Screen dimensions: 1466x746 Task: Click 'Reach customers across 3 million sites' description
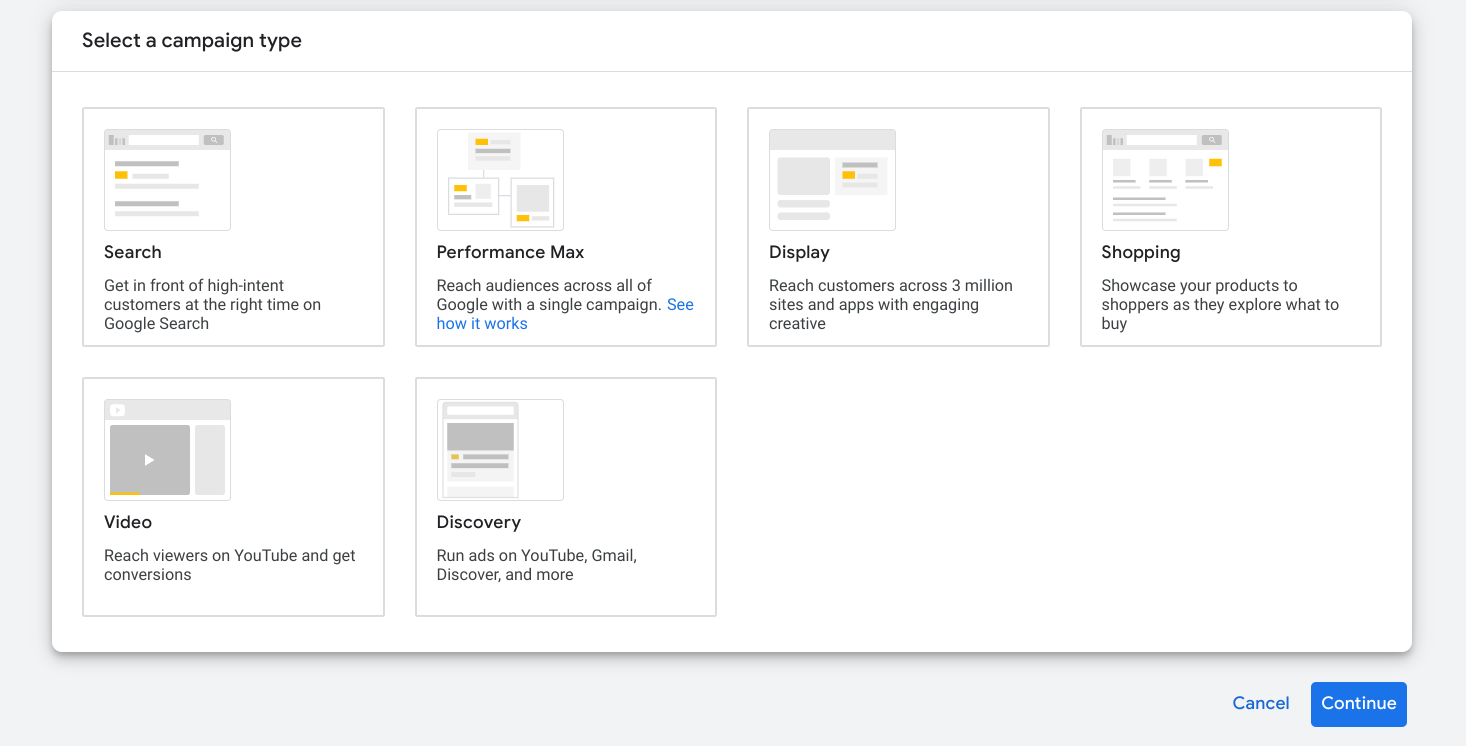pyautogui.click(x=891, y=304)
